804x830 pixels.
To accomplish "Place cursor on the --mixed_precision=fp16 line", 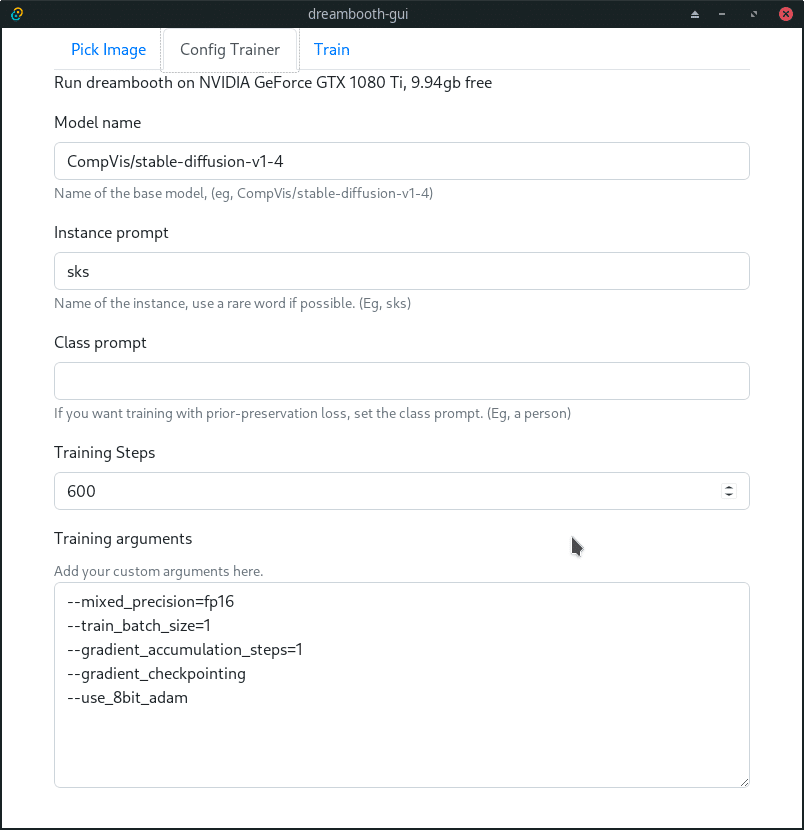I will [150, 602].
